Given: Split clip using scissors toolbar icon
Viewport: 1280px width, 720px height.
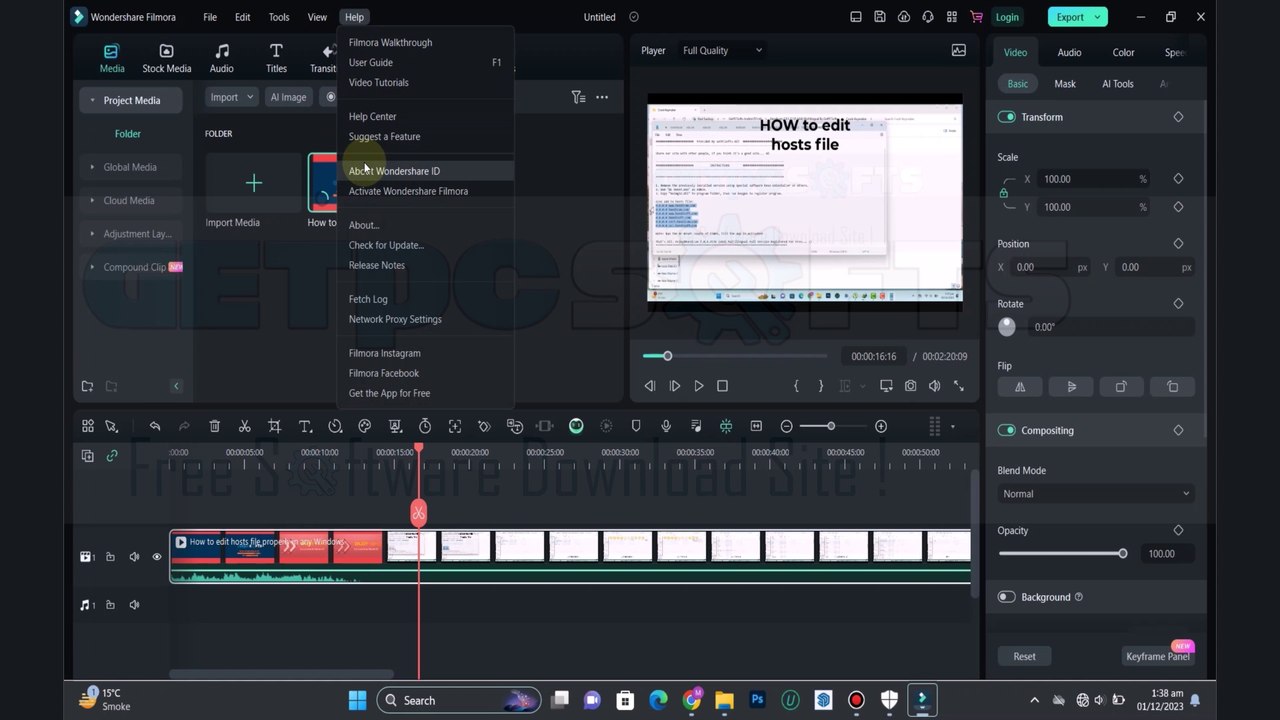Looking at the screenshot, I should (244, 426).
